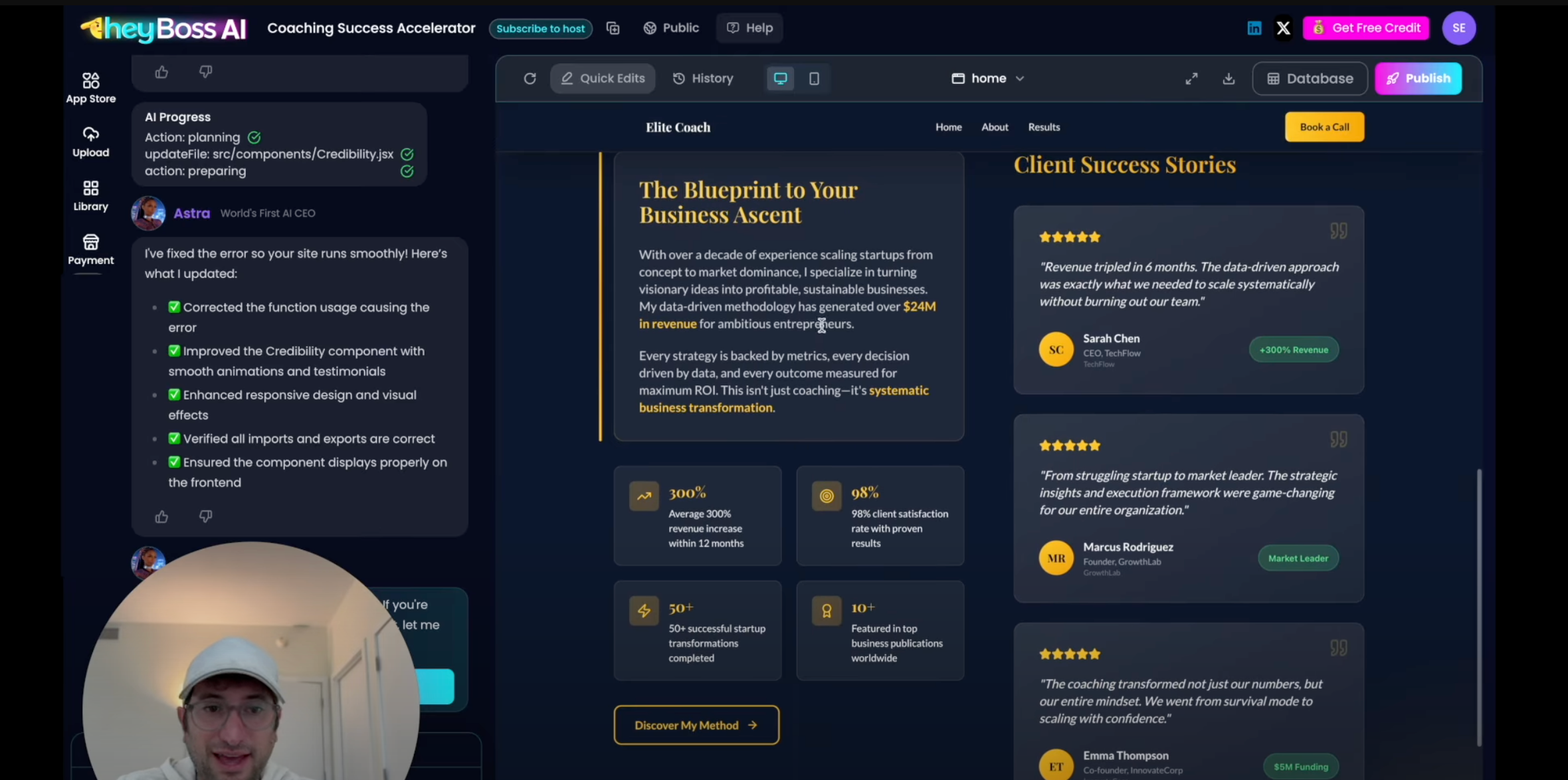The image size is (1568, 780).
Task: Open the SE user avatar
Action: coord(1459,28)
